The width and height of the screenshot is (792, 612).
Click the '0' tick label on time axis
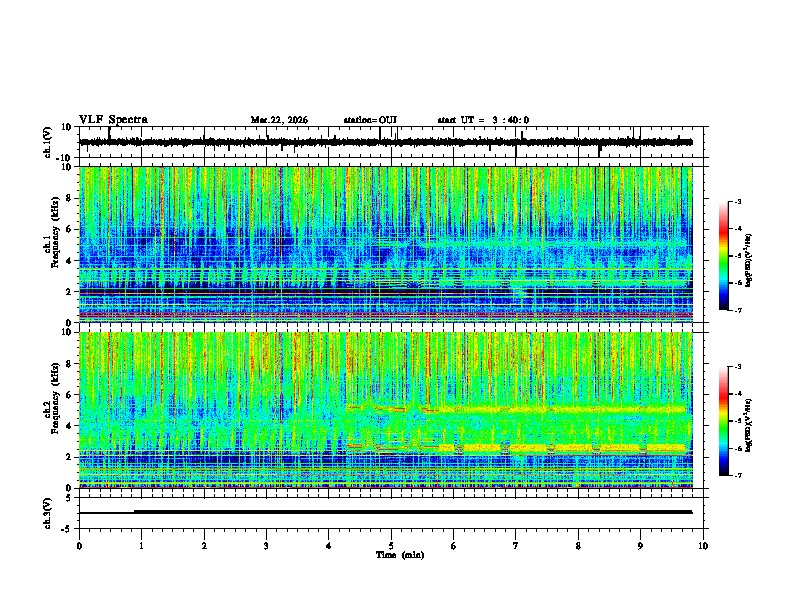point(79,546)
